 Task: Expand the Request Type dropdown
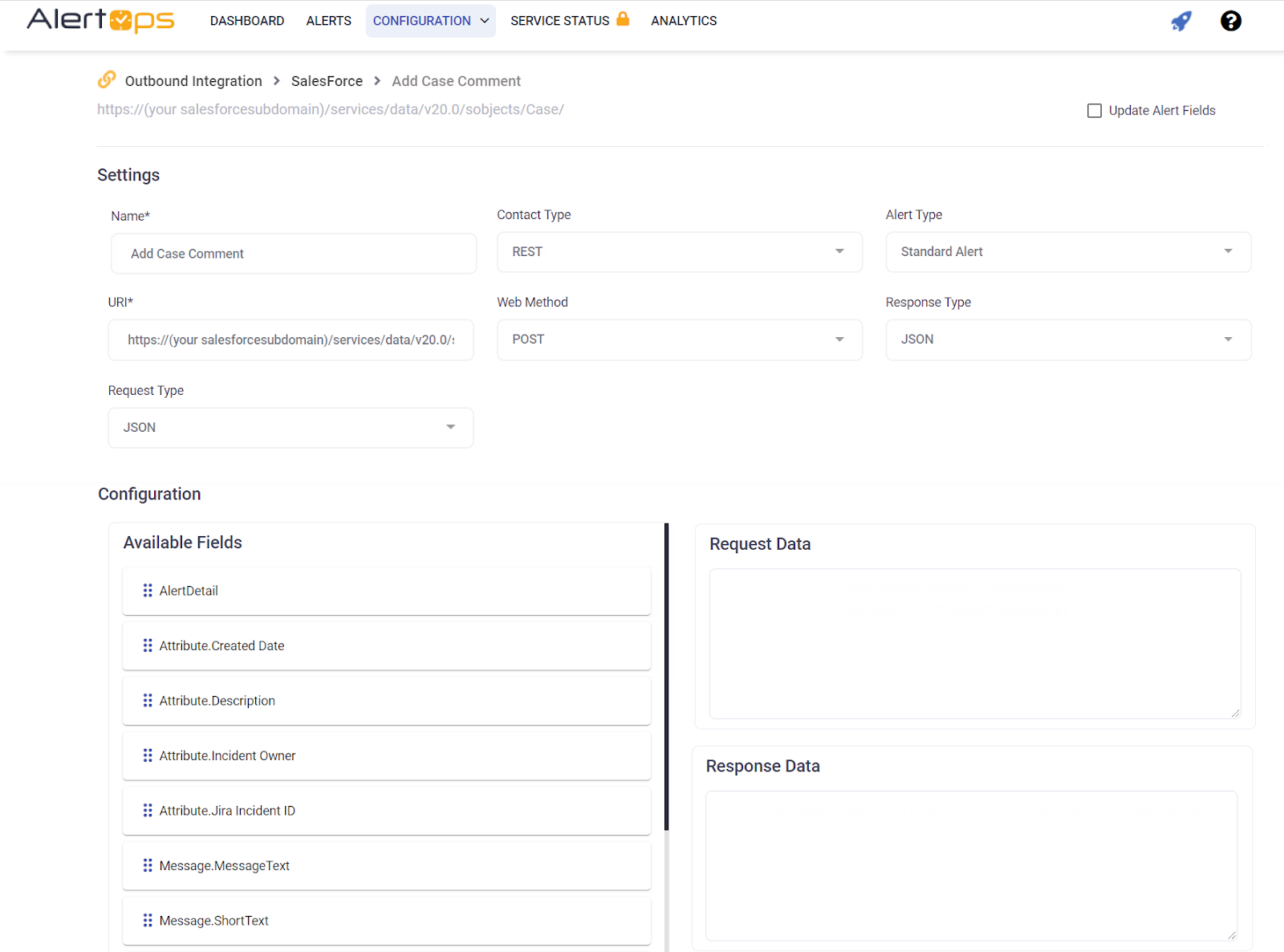tap(291, 428)
